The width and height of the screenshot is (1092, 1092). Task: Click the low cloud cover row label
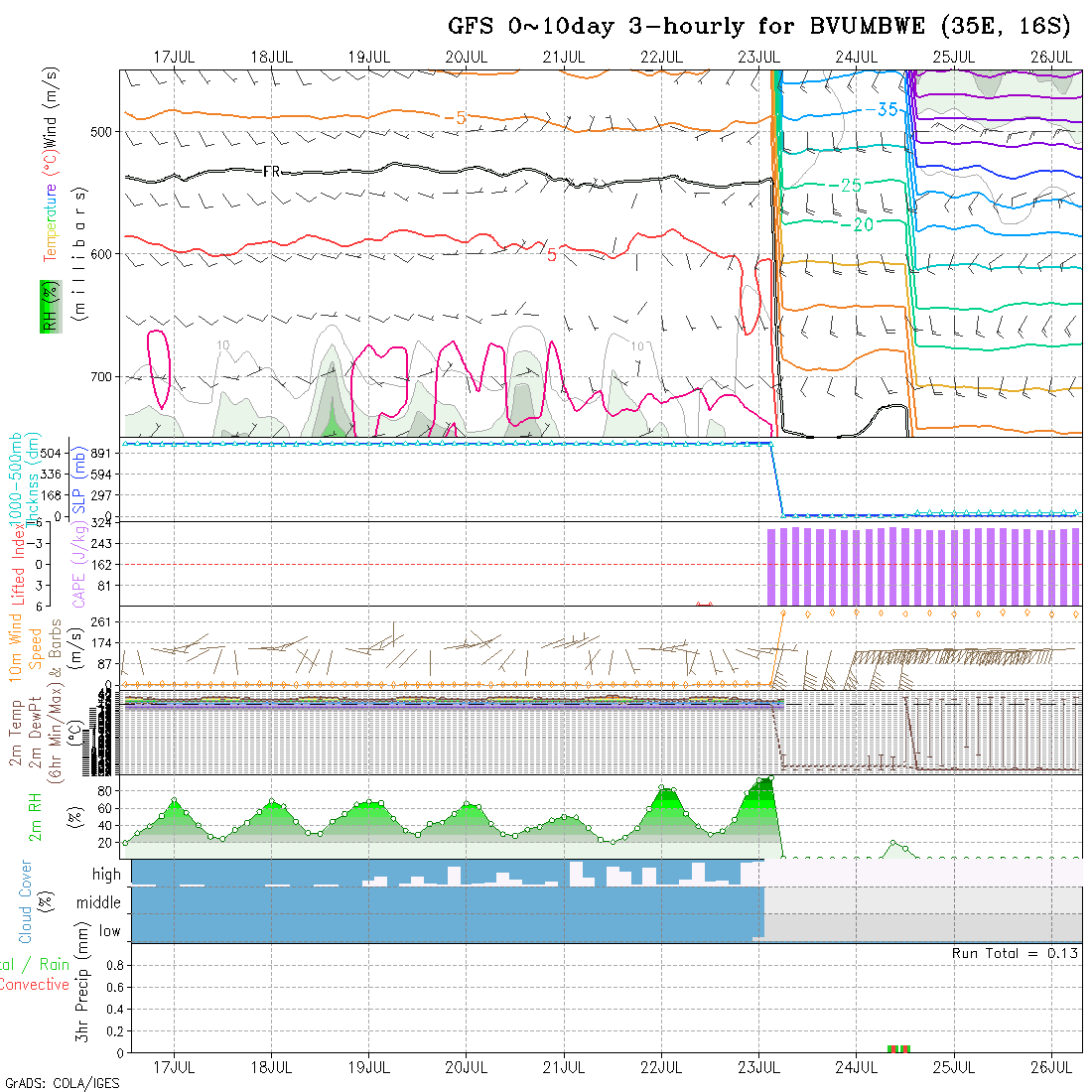click(x=109, y=931)
